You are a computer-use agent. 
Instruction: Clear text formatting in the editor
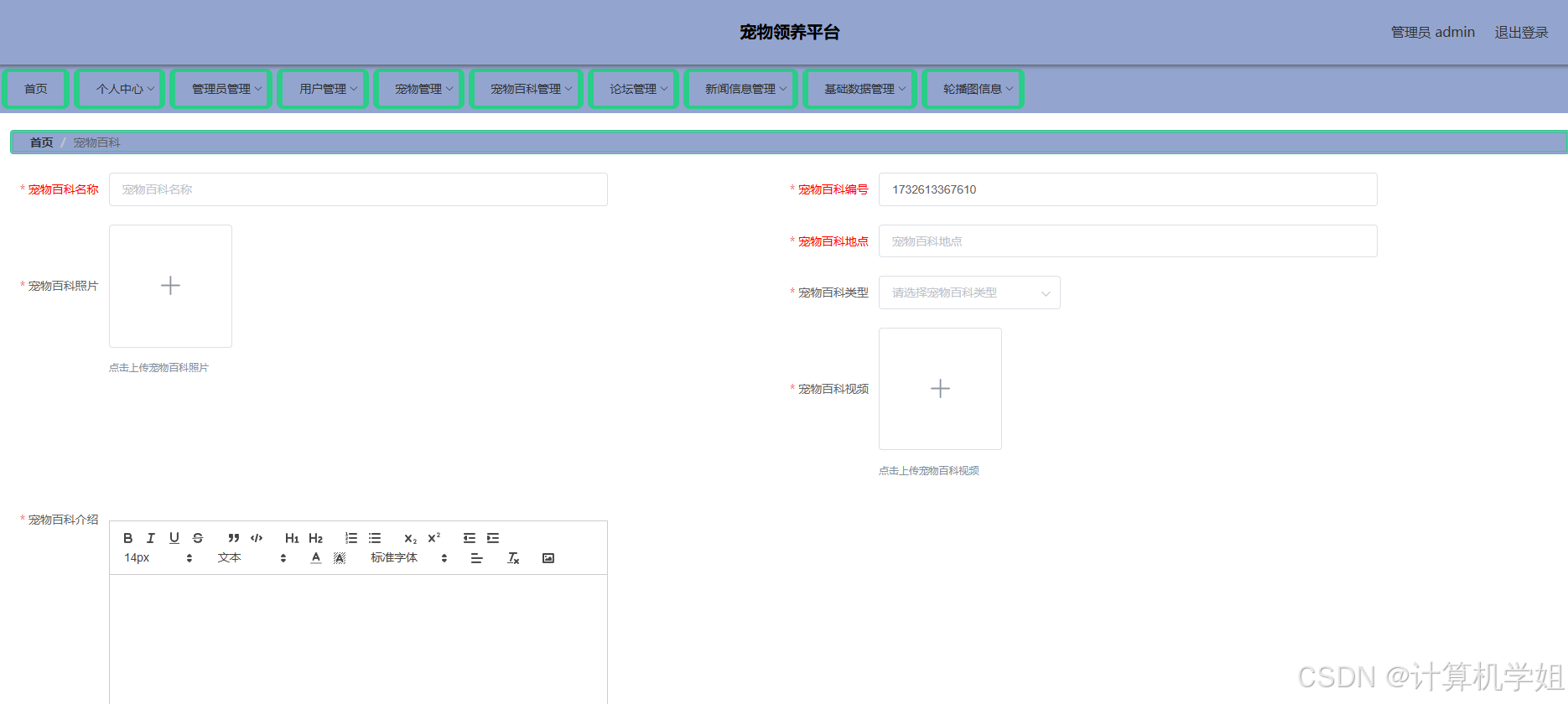tap(513, 558)
